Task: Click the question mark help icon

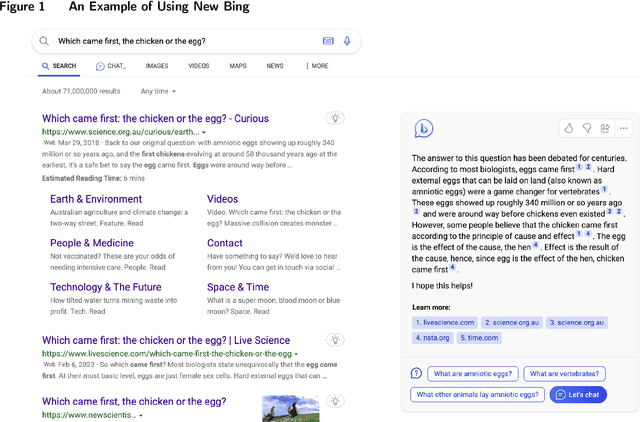Action: click(x=416, y=373)
